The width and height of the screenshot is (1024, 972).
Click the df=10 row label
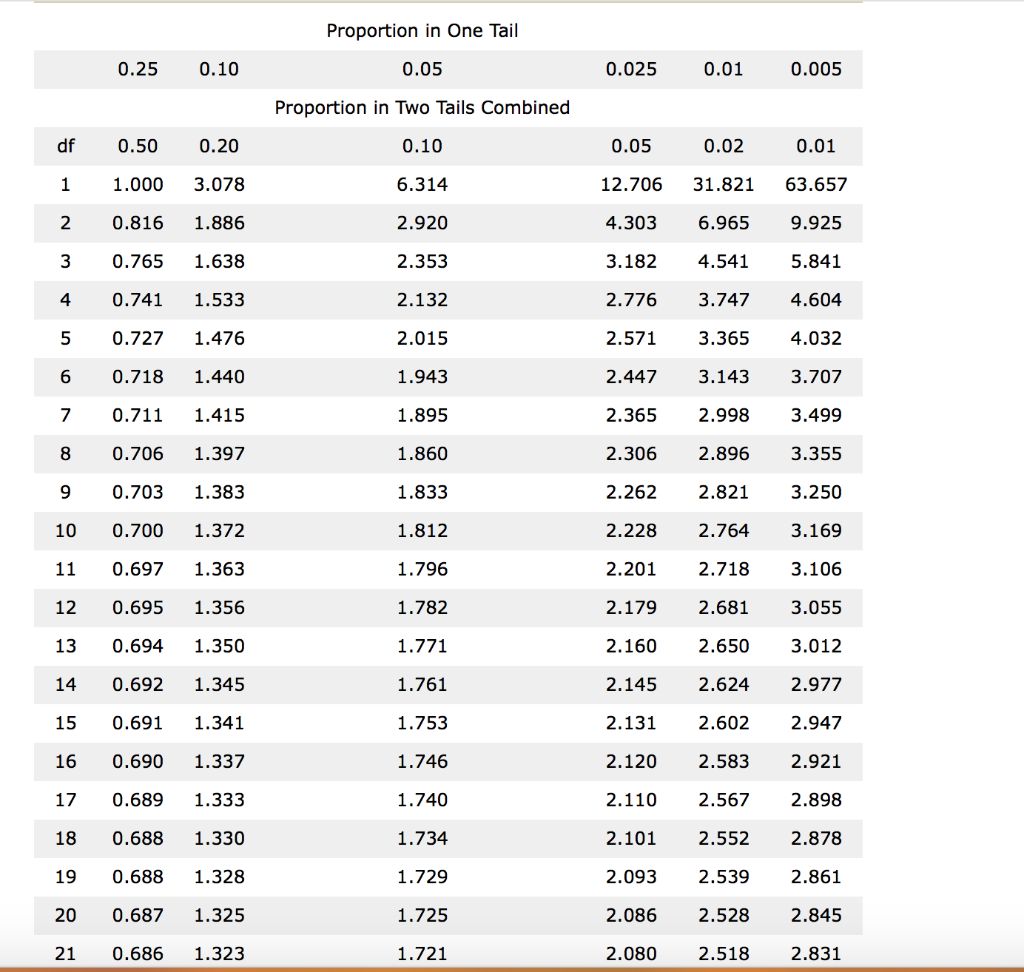coord(65,531)
